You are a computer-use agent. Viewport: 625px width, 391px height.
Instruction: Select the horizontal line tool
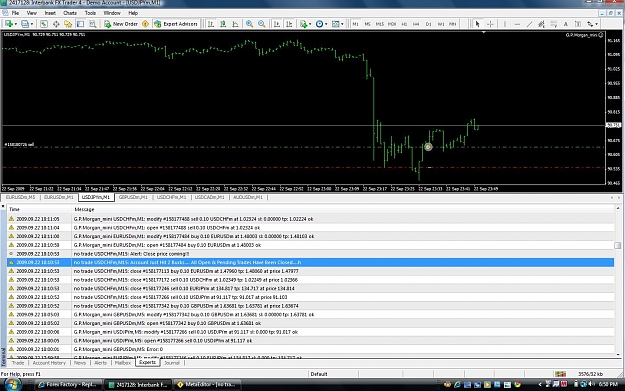point(517,24)
